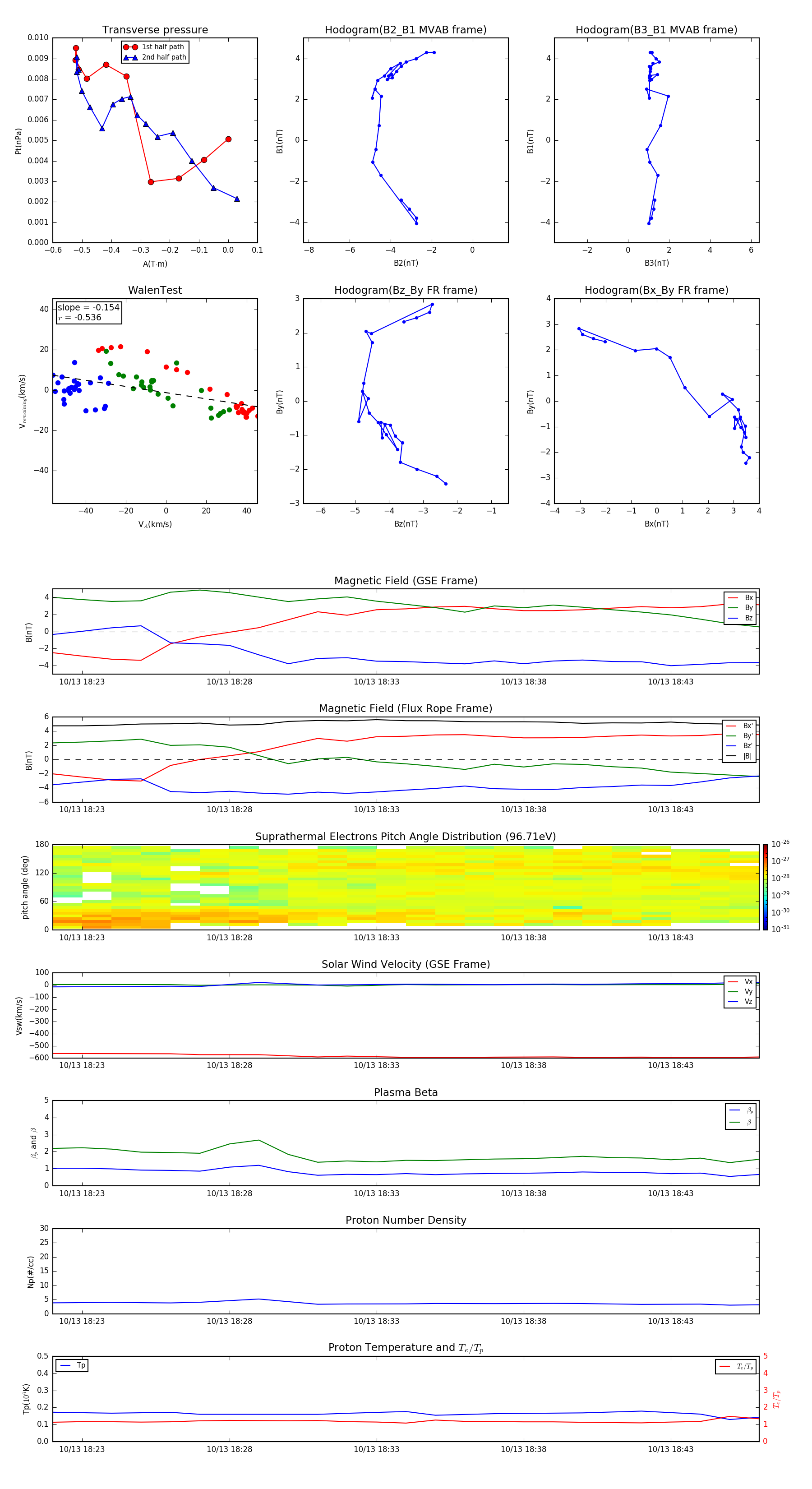Click the 'βp' legend entry in Plasma Beta
Image resolution: width=812 pixels, height=1489 pixels.
[x=742, y=1110]
